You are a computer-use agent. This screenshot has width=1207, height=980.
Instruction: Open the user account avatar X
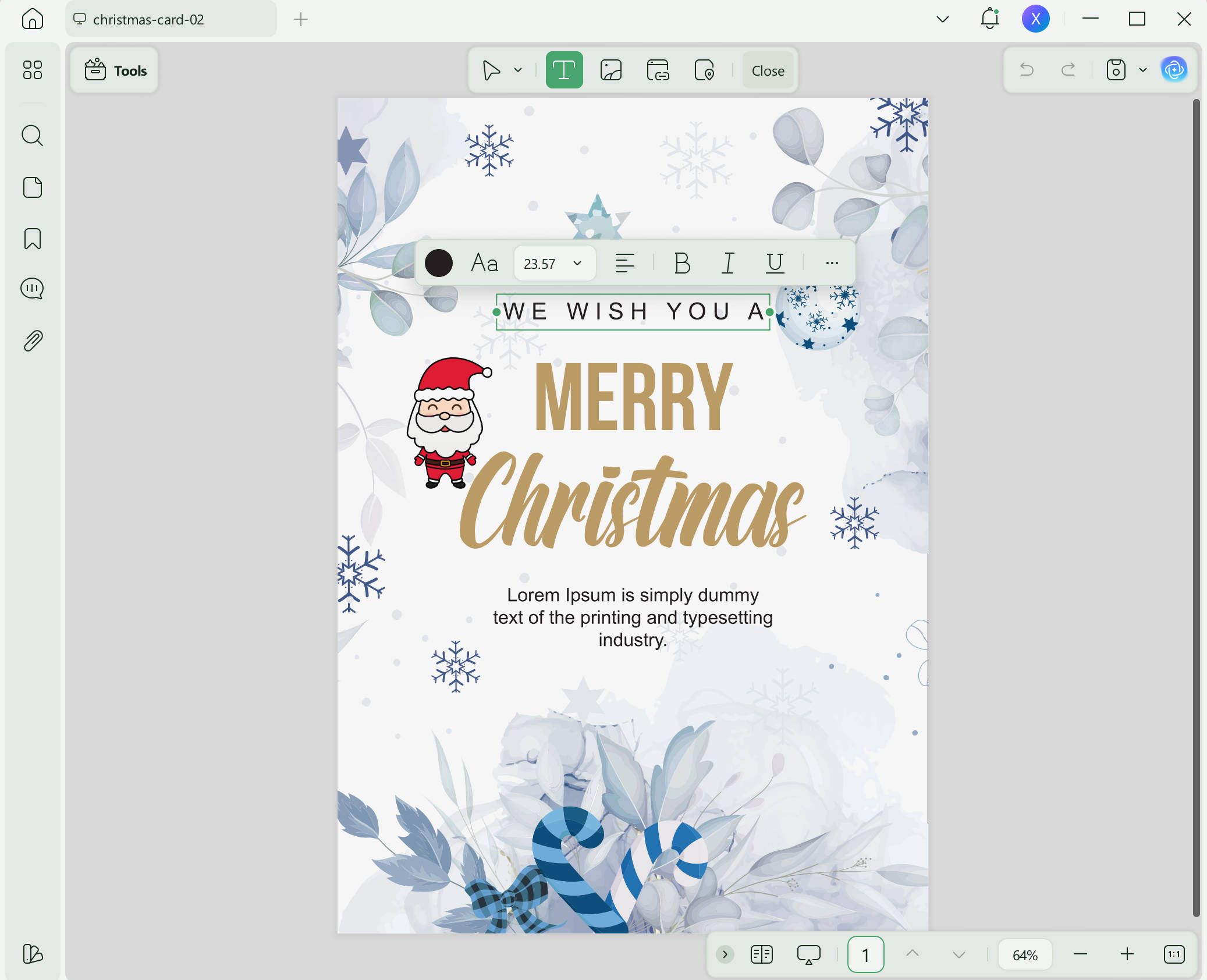click(1035, 19)
